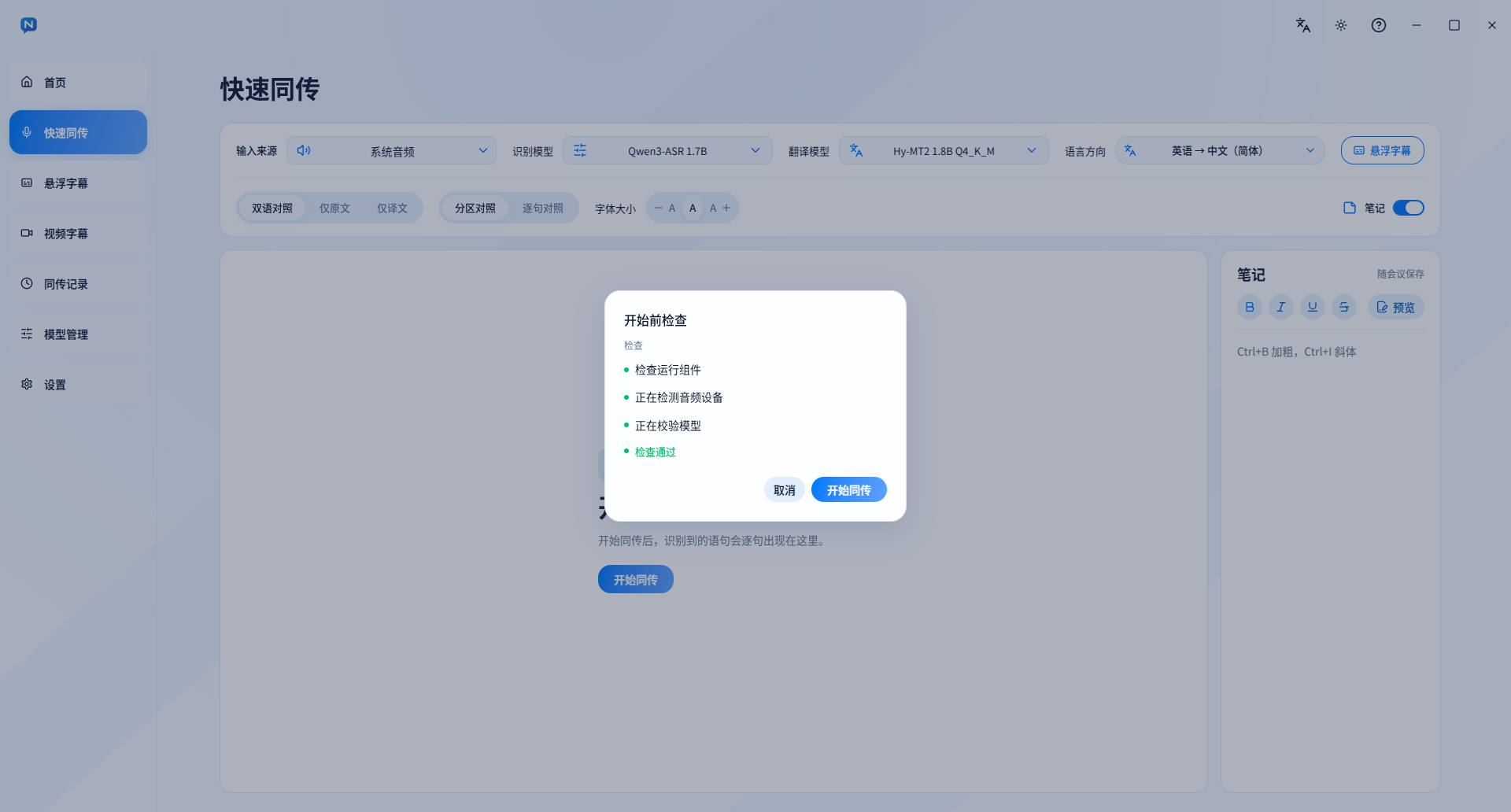This screenshot has width=1511, height=812.
Task: Increase font size with A plus
Action: coord(720,208)
